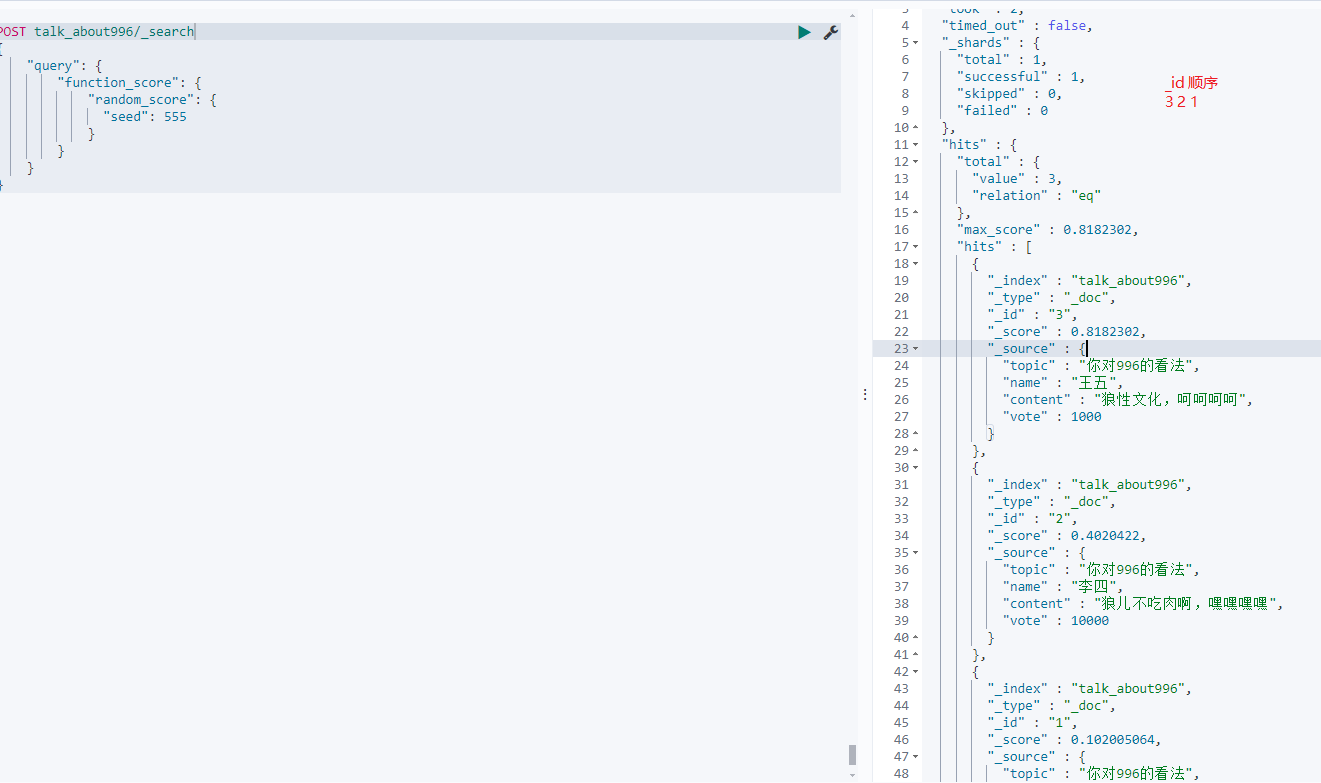Fold the "_source" block on line 47
This screenshot has height=783, width=1321.
[915, 757]
